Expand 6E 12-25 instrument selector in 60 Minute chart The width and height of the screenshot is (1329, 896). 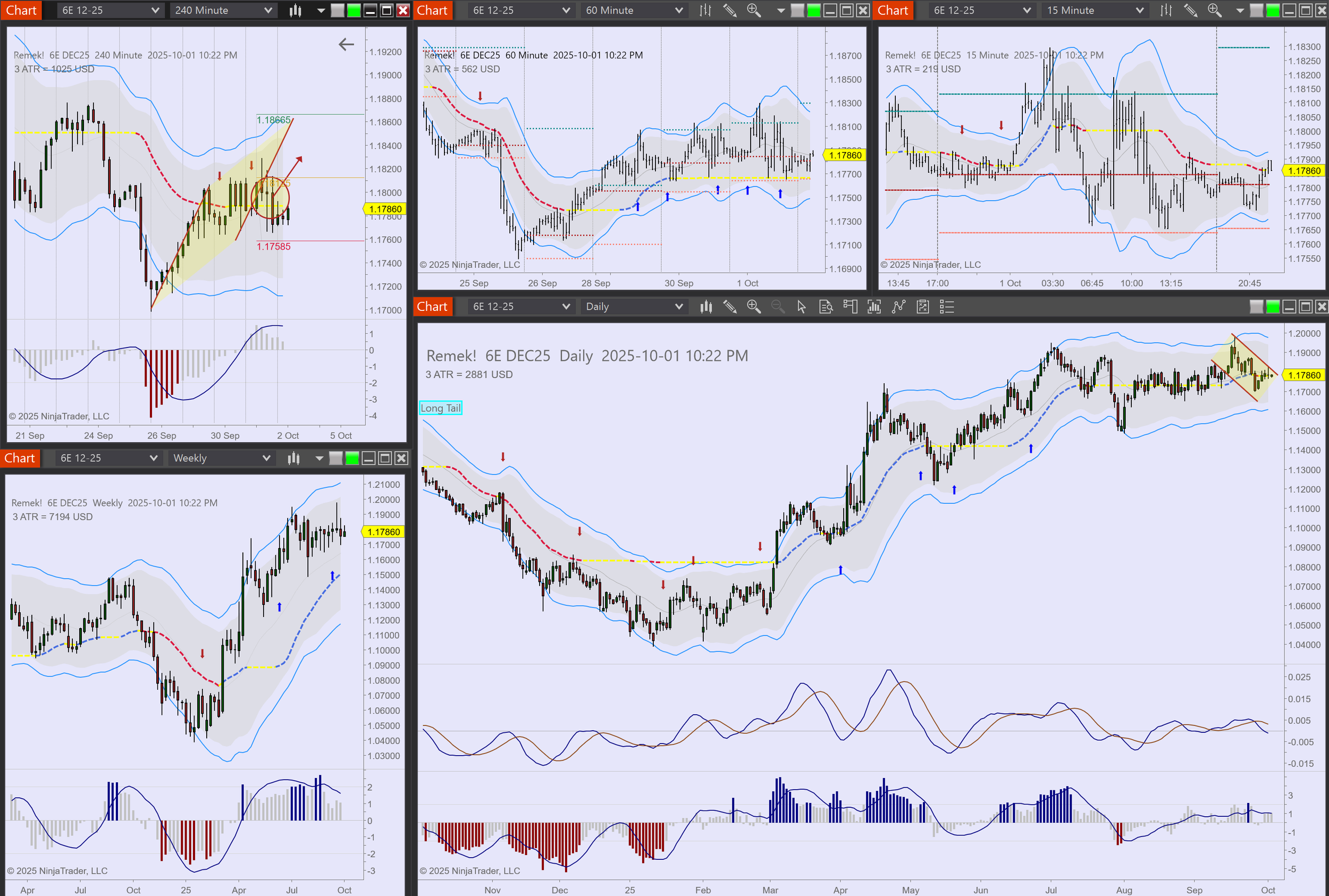click(x=521, y=10)
